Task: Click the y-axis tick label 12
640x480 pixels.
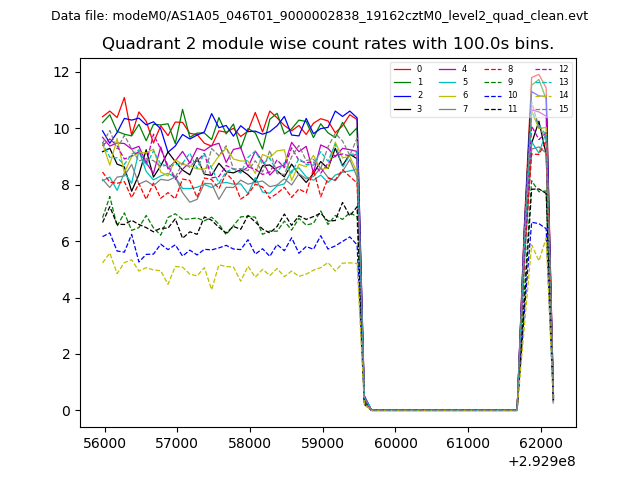Action: pos(62,72)
